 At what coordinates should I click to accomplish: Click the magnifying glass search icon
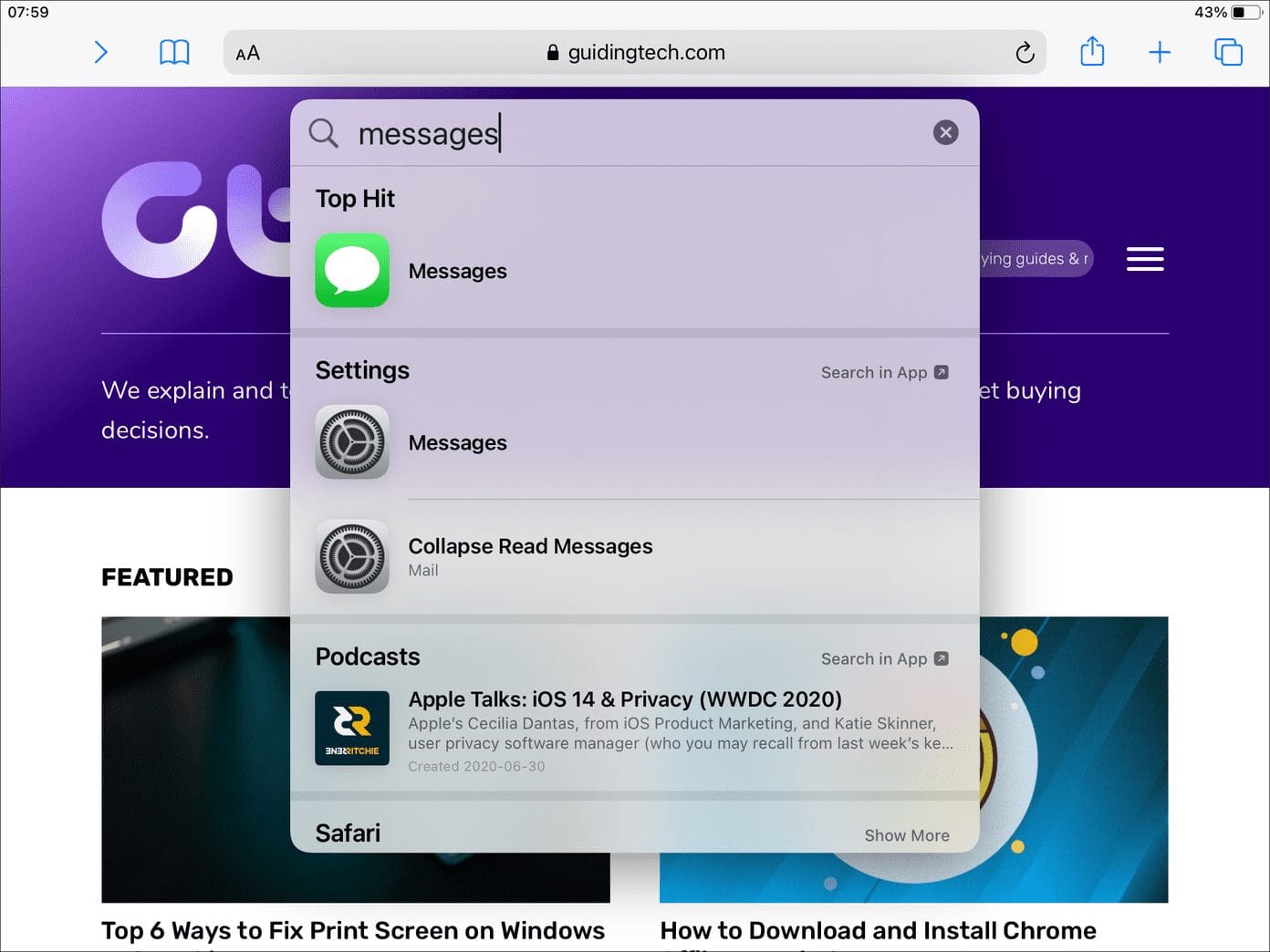[323, 133]
